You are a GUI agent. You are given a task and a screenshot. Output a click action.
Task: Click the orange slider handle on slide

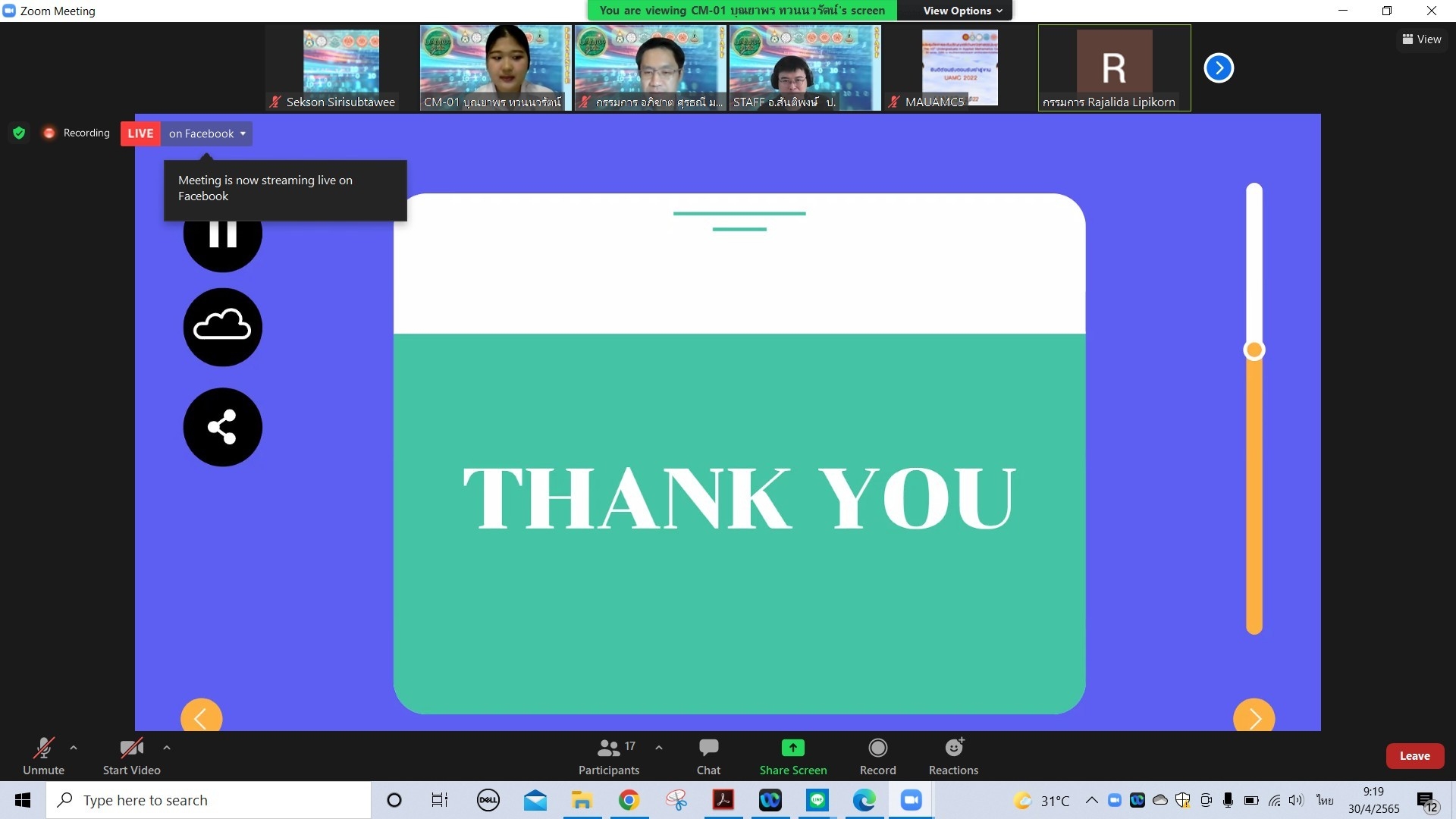pyautogui.click(x=1254, y=350)
